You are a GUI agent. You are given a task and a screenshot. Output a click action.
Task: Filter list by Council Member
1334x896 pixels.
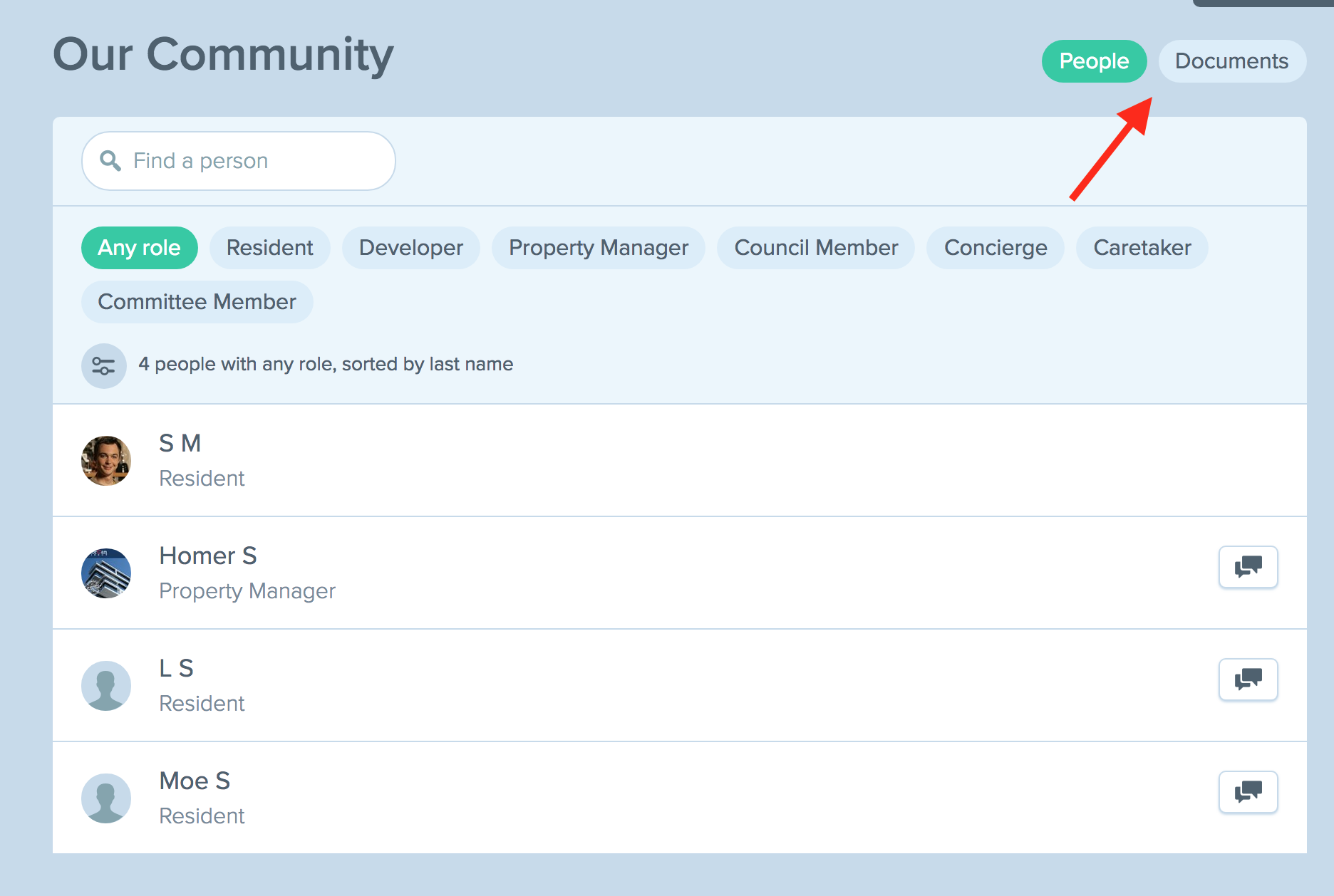(815, 248)
